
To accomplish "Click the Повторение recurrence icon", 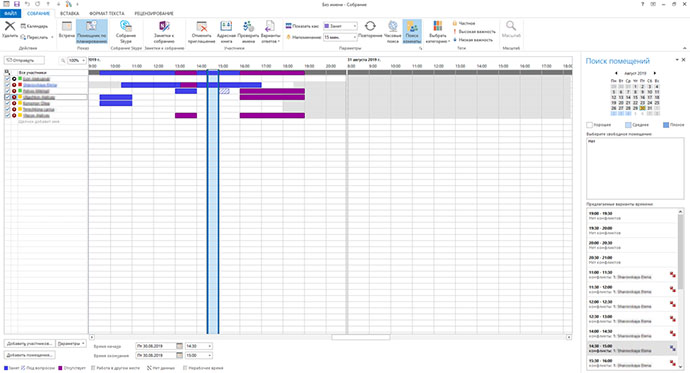I will [x=370, y=26].
